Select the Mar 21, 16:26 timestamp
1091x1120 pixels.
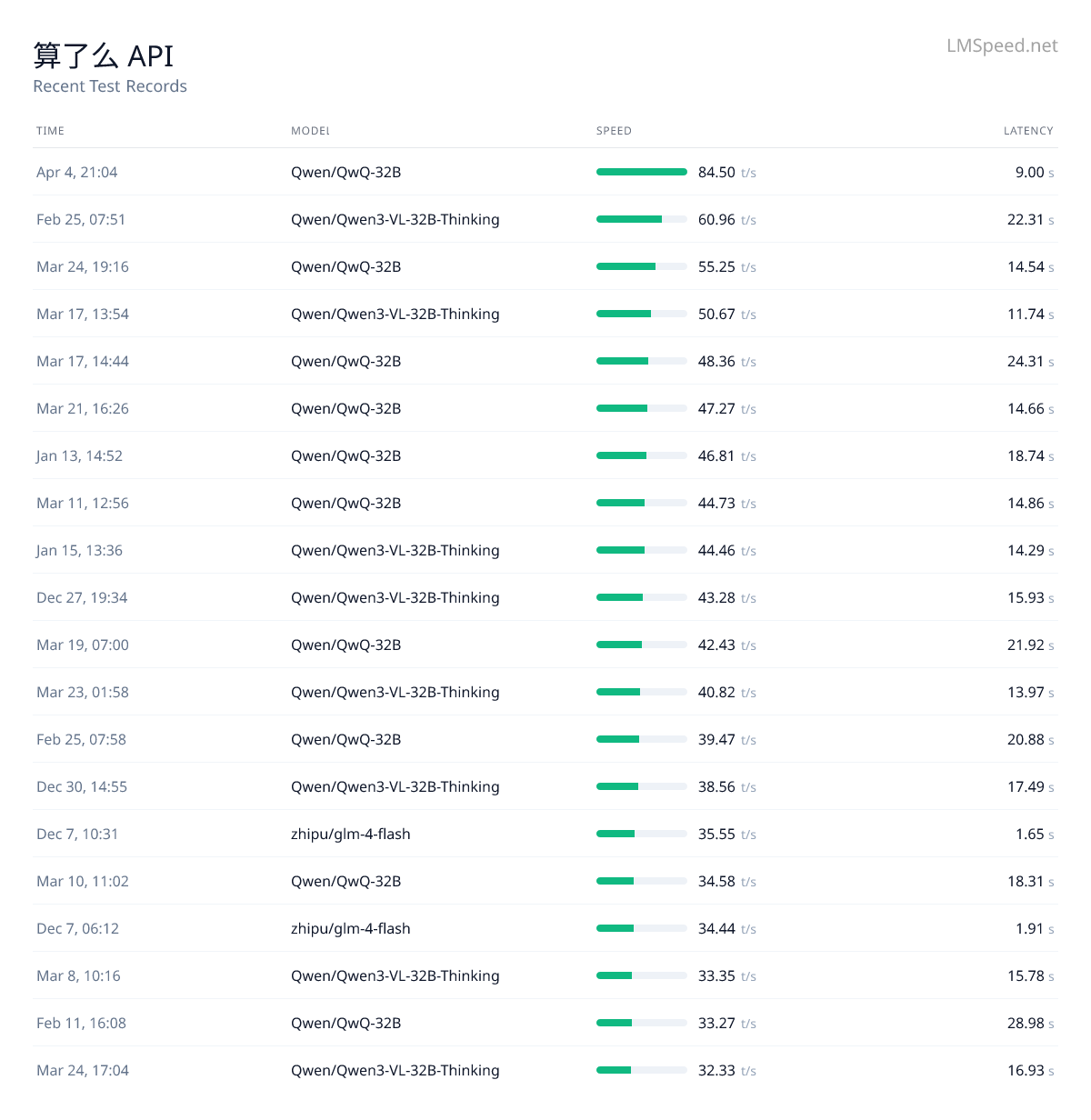[83, 408]
